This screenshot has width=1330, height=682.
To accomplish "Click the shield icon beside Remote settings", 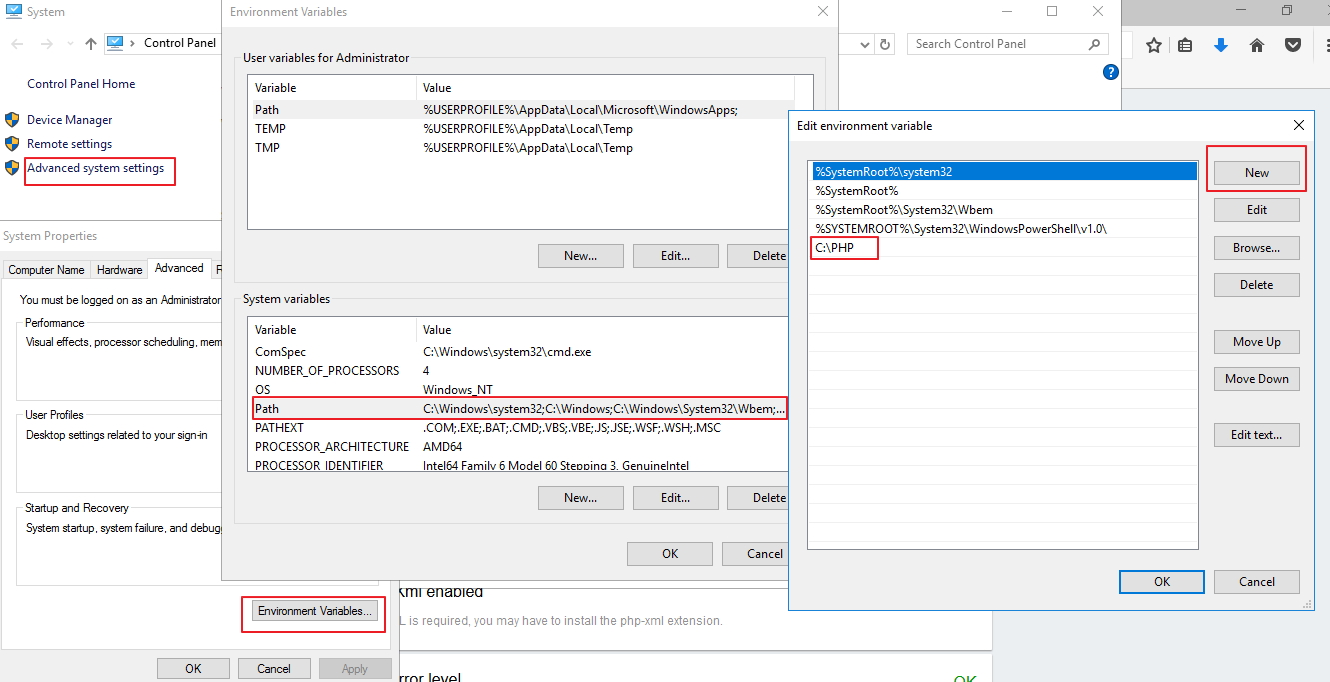I will point(12,144).
